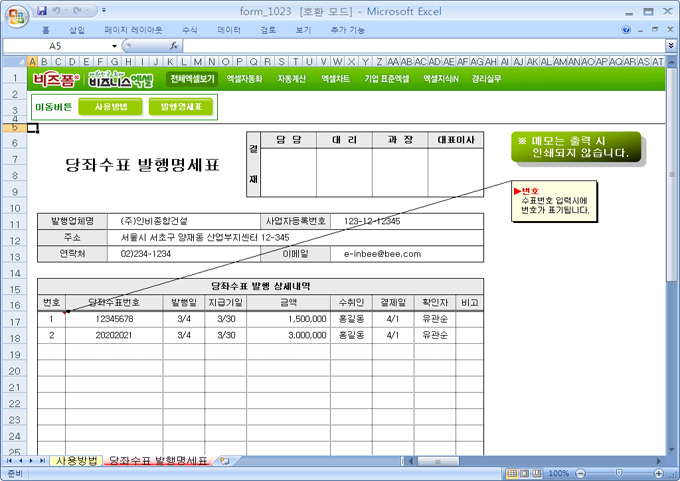Viewport: 680px width, 481px height.
Task: Expand the formula bar
Action: pos(669,46)
